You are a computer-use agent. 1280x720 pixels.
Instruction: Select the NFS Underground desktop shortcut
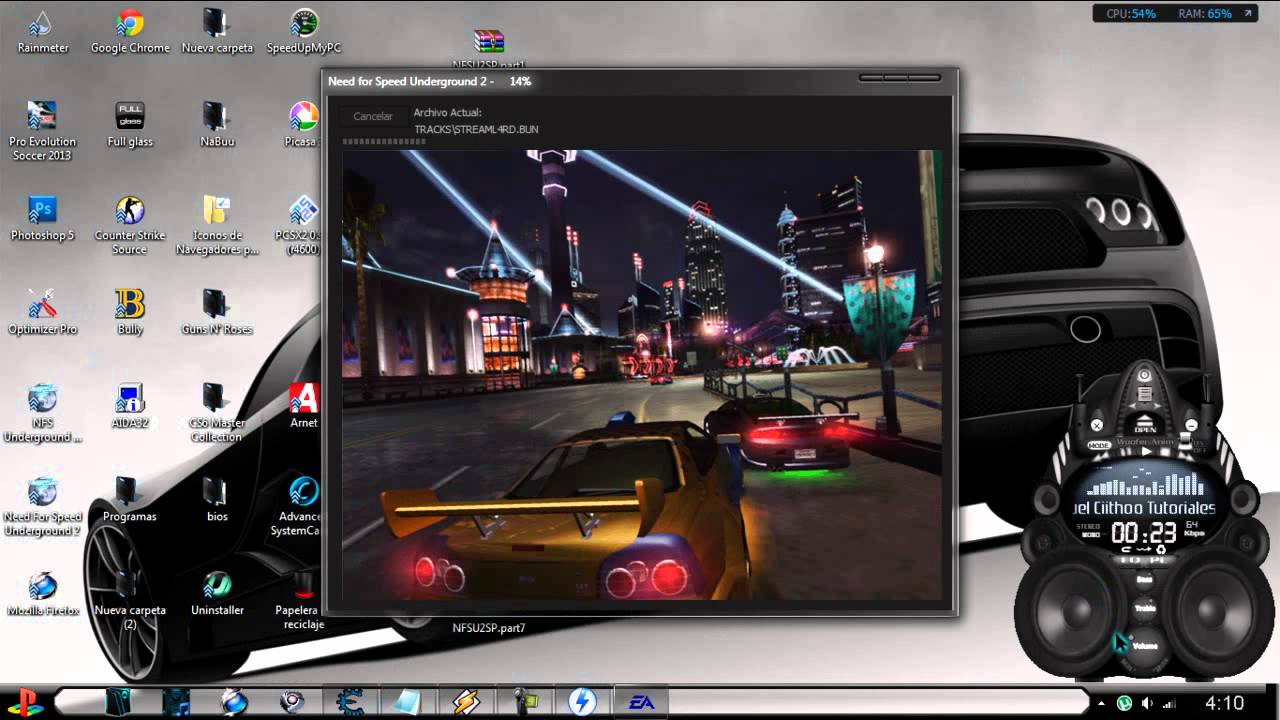point(42,413)
